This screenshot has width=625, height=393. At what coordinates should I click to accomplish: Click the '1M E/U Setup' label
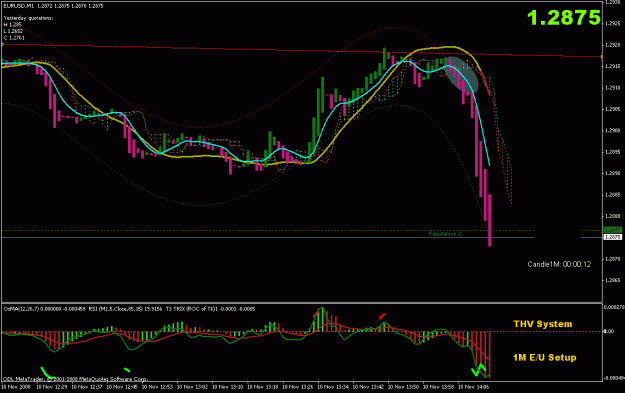[544, 358]
